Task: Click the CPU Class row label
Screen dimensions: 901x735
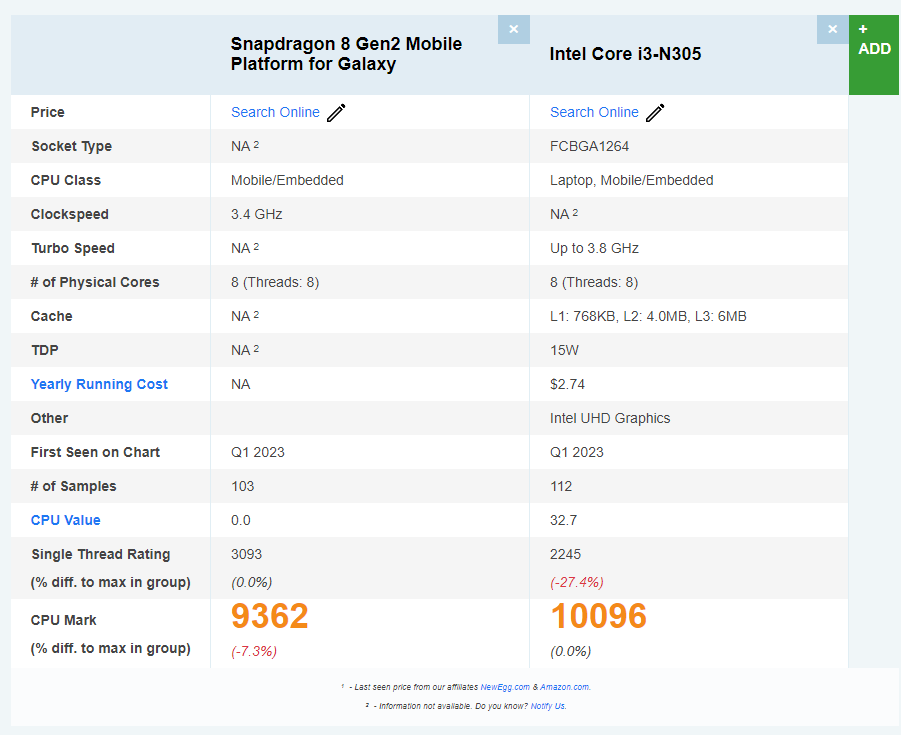Action: 66,180
